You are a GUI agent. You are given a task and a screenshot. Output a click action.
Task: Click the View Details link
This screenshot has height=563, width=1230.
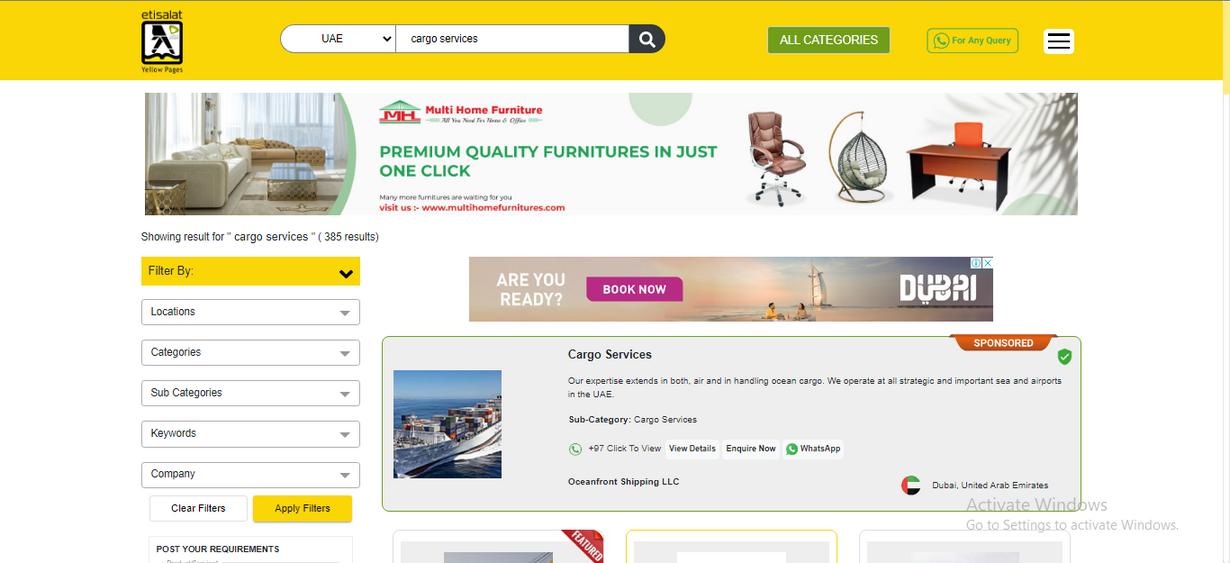(x=692, y=449)
